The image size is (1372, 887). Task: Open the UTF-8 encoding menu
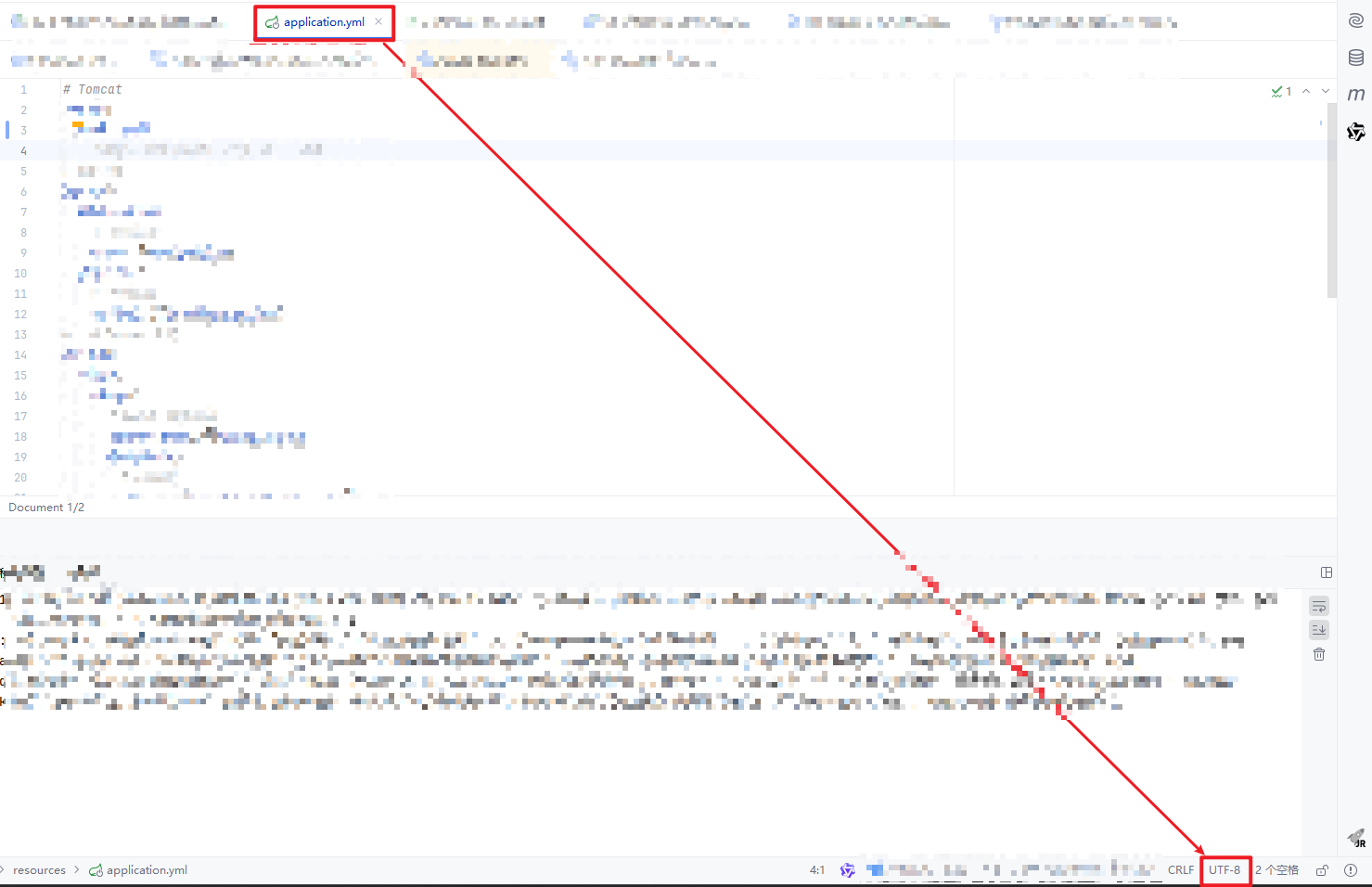(x=1225, y=869)
